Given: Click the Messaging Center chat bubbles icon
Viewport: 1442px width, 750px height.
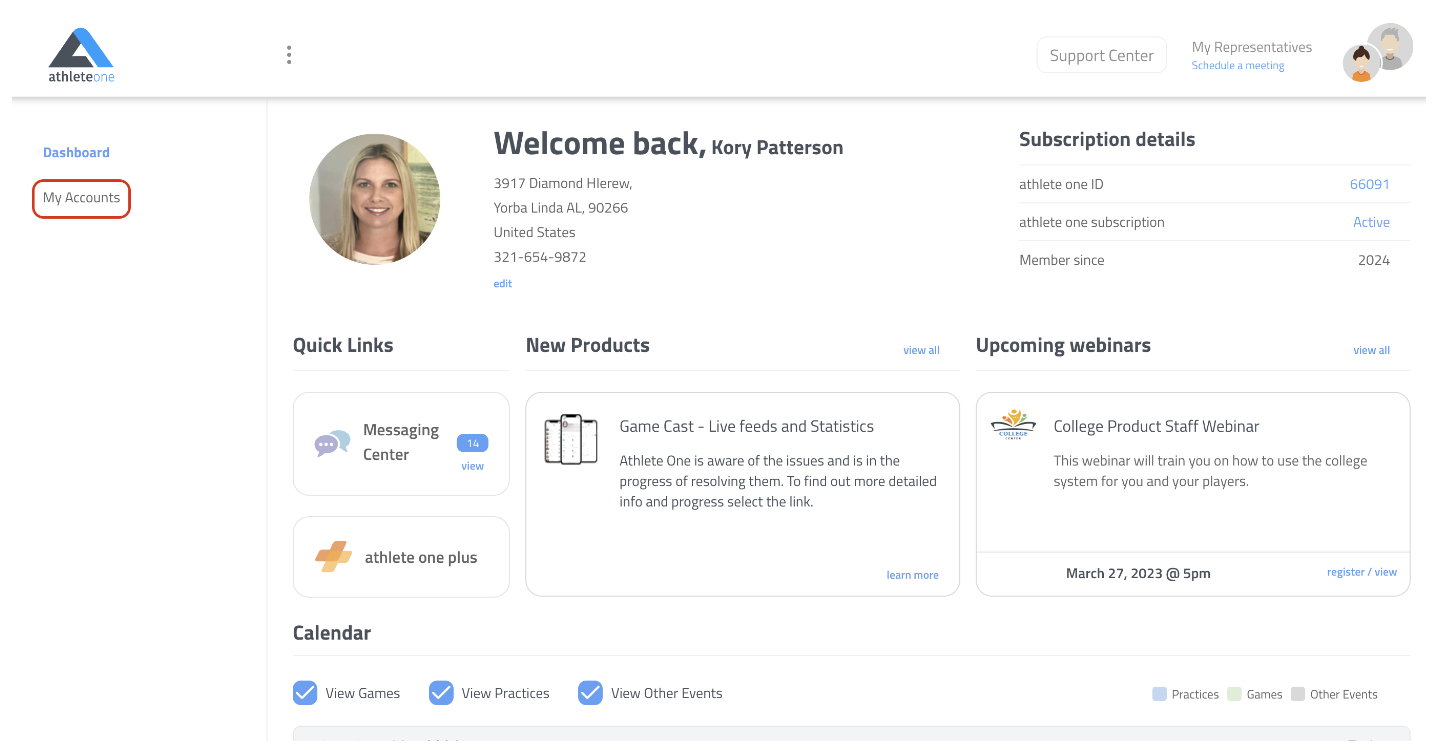Looking at the screenshot, I should 333,443.
